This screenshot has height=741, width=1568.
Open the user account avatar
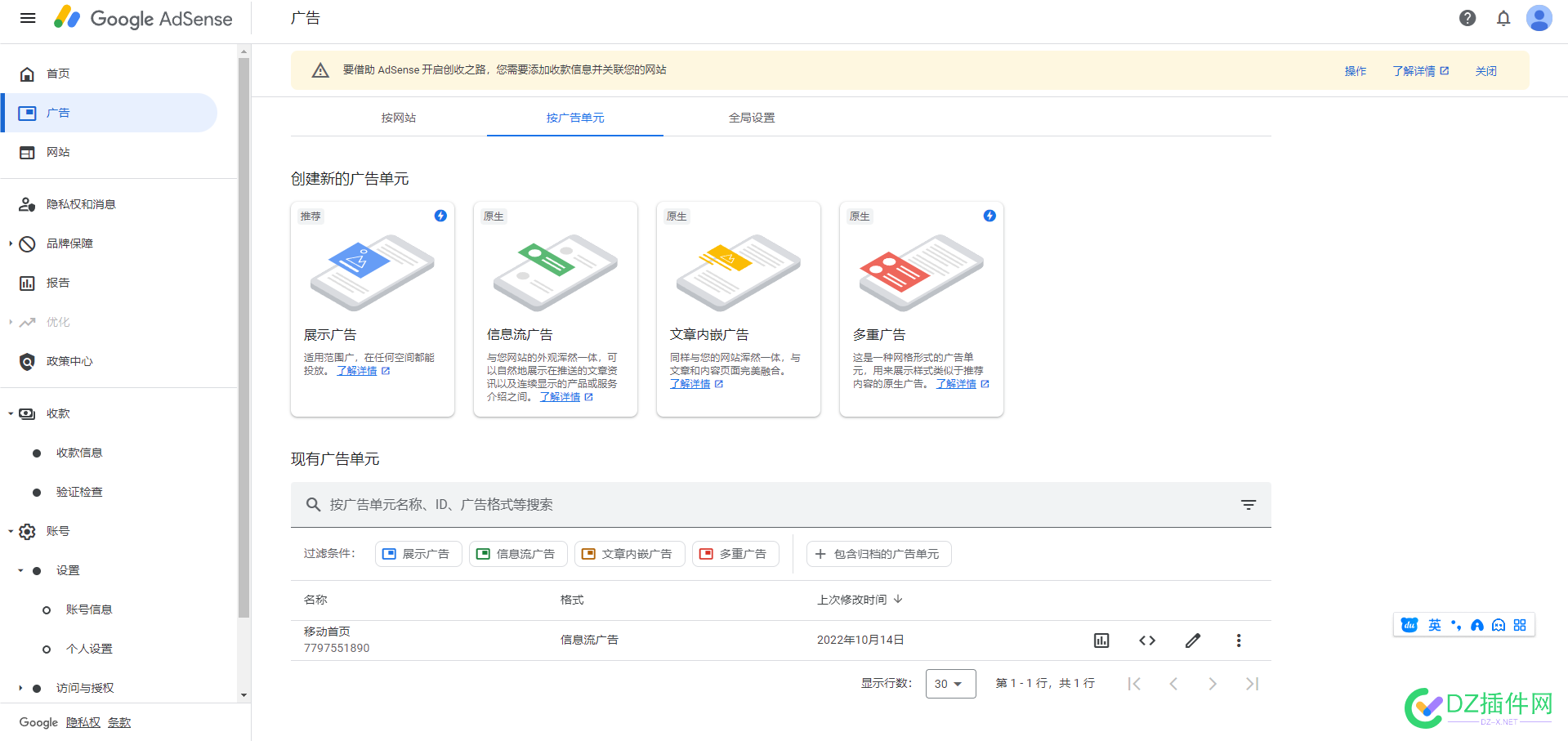coord(1539,18)
